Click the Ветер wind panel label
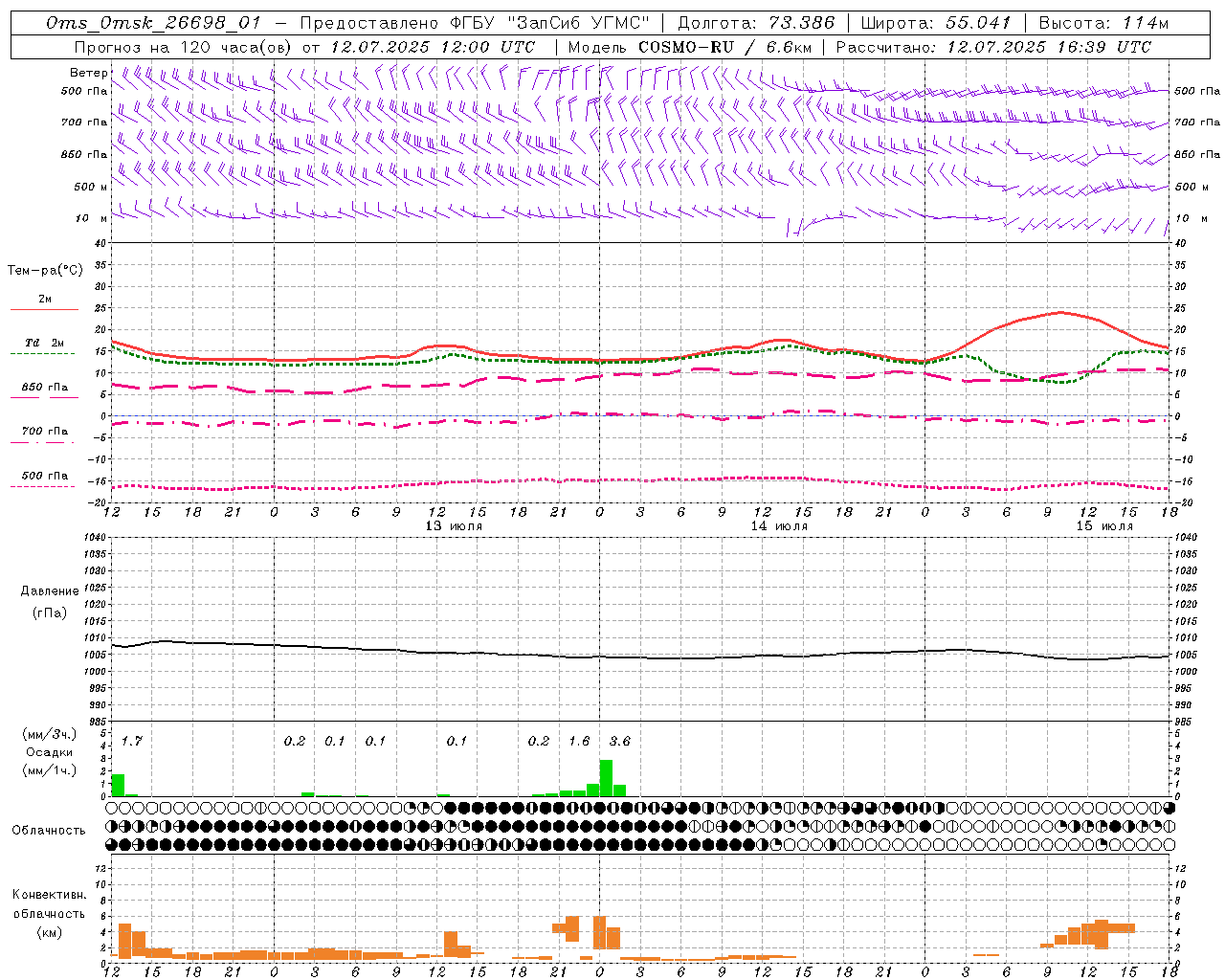This screenshot has width=1225, height=980. click(x=88, y=73)
